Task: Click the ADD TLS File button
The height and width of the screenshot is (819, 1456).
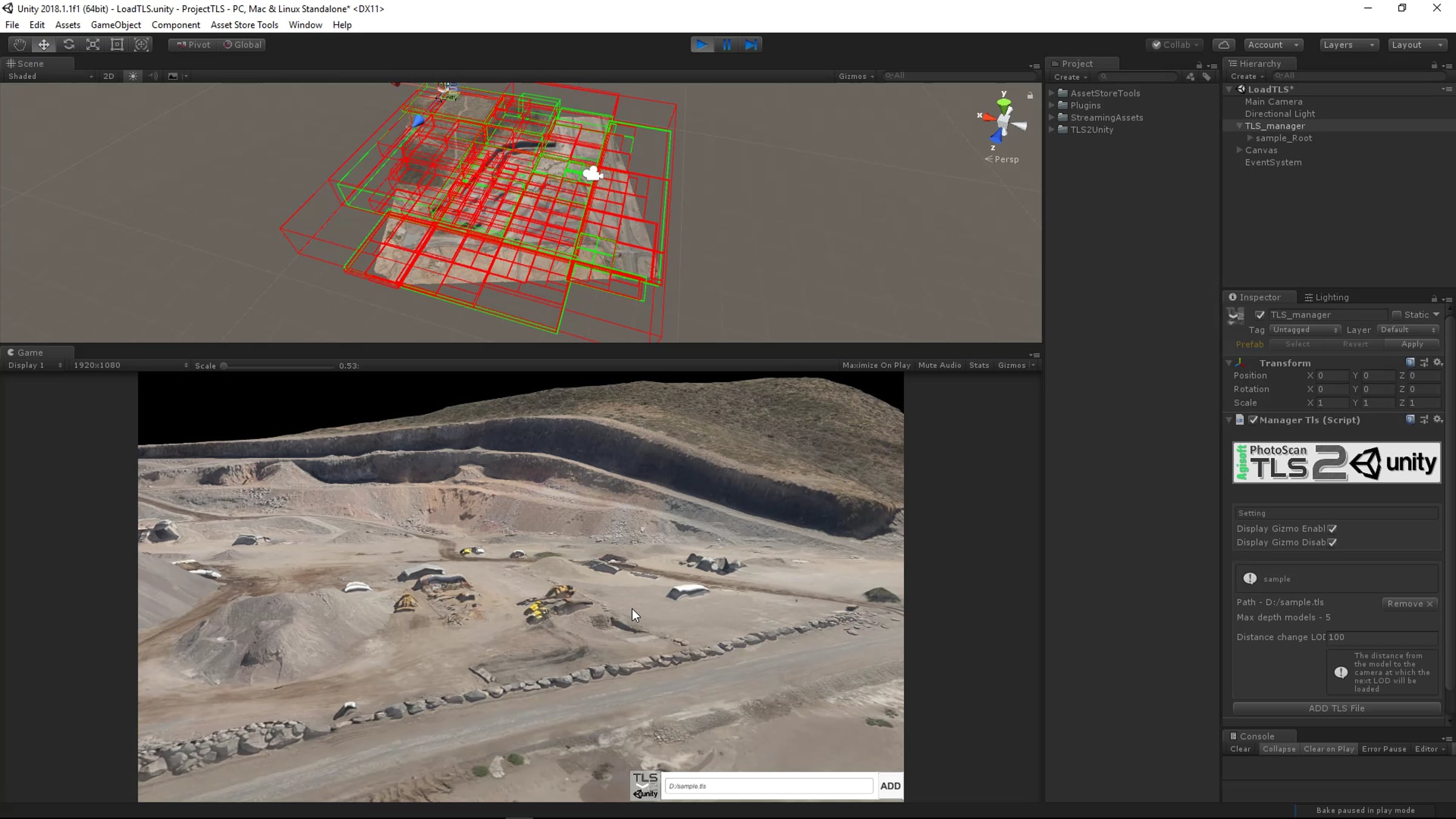Action: (1336, 708)
